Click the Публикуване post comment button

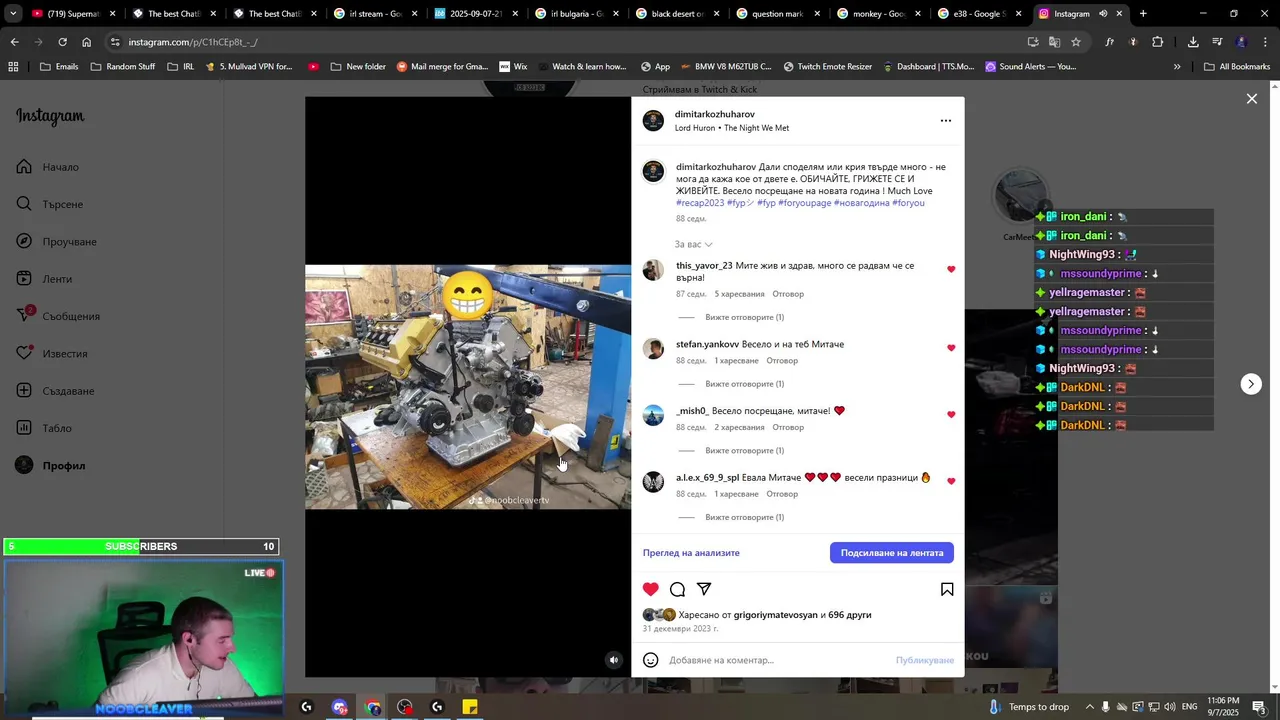(x=925, y=660)
